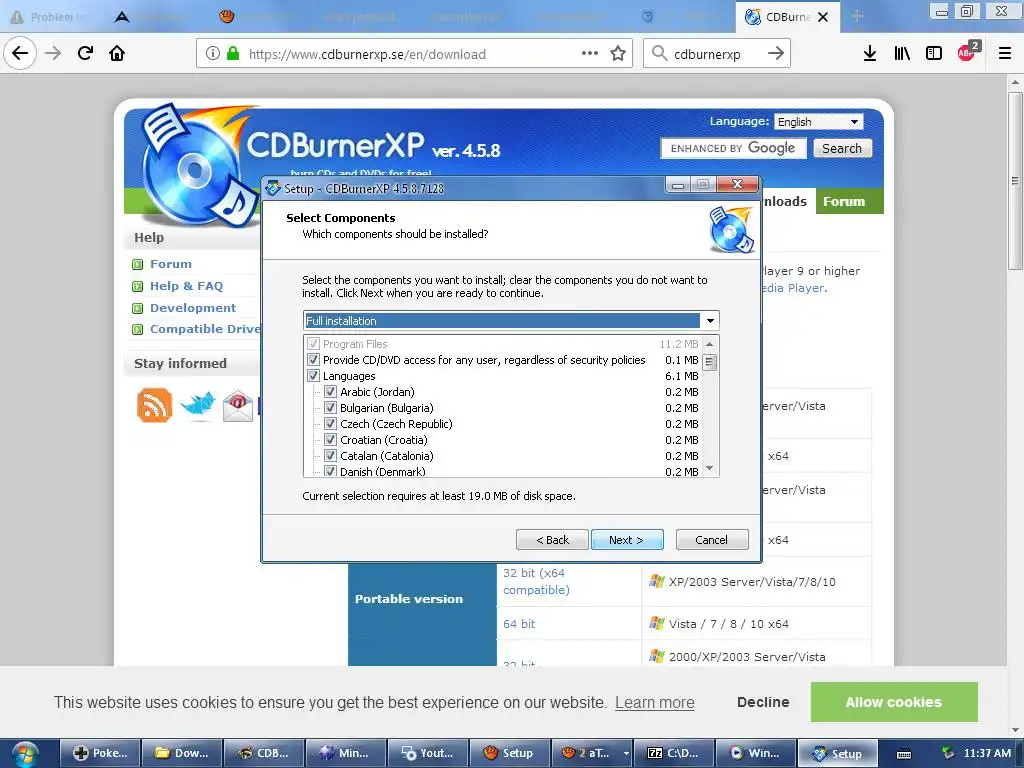Viewport: 1024px width, 768px height.
Task: Go back using browser back arrow
Action: tap(20, 53)
